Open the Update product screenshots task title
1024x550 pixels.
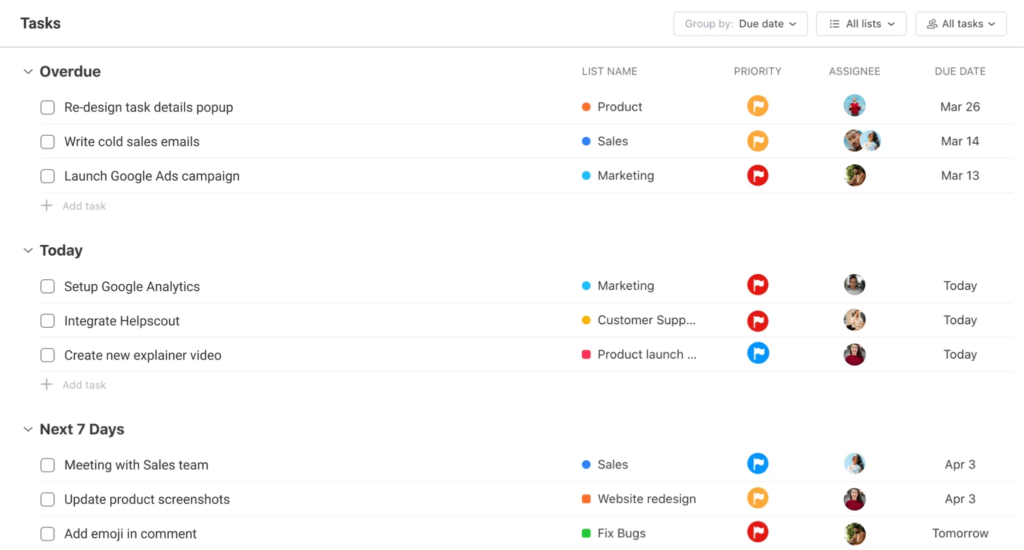[x=147, y=499]
